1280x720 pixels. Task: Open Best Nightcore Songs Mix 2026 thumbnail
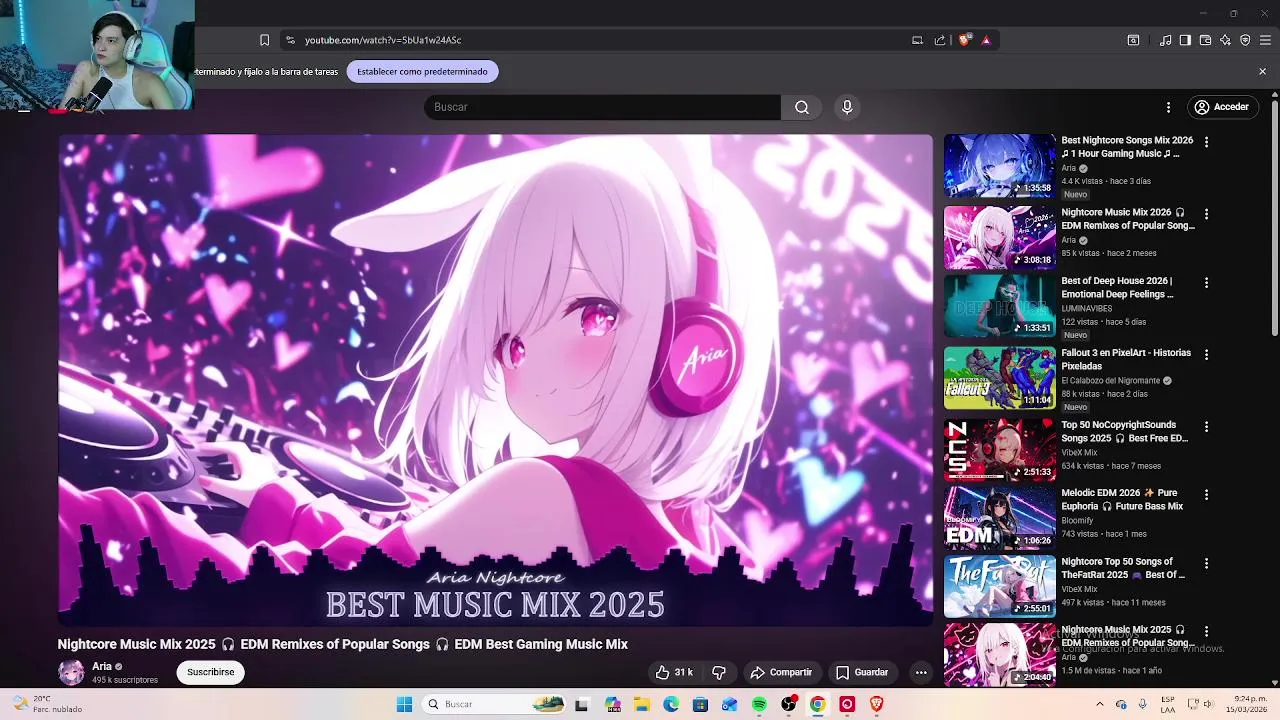click(1000, 166)
